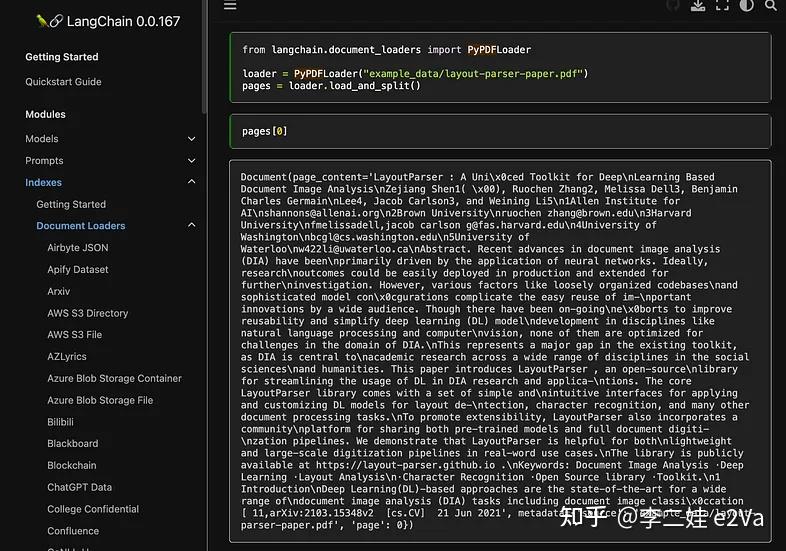Click the LangChain parrot logo
Image resolution: width=786 pixels, height=551 pixels.
pyautogui.click(x=49, y=21)
